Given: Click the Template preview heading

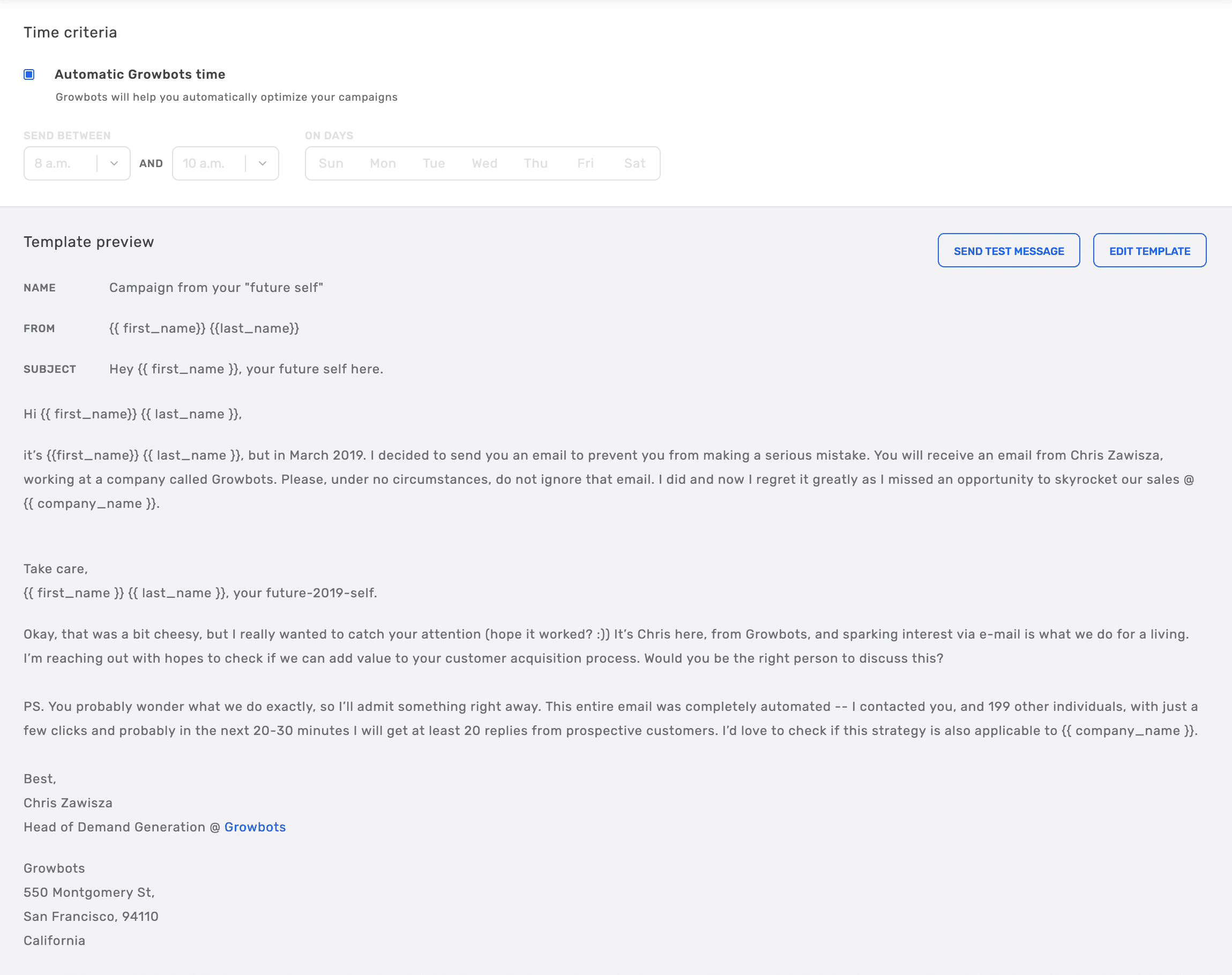Looking at the screenshot, I should [x=89, y=242].
